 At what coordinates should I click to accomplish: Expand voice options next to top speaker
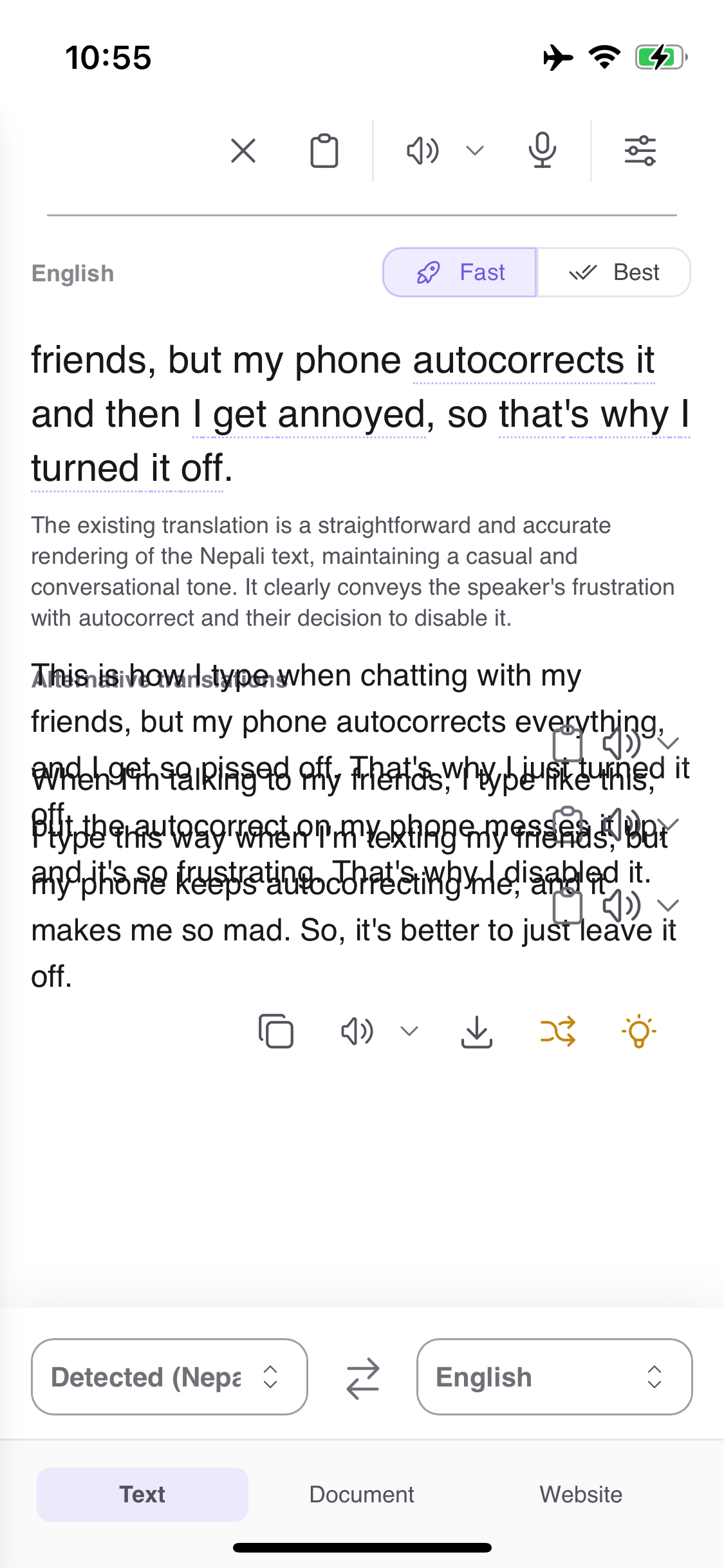click(x=475, y=151)
